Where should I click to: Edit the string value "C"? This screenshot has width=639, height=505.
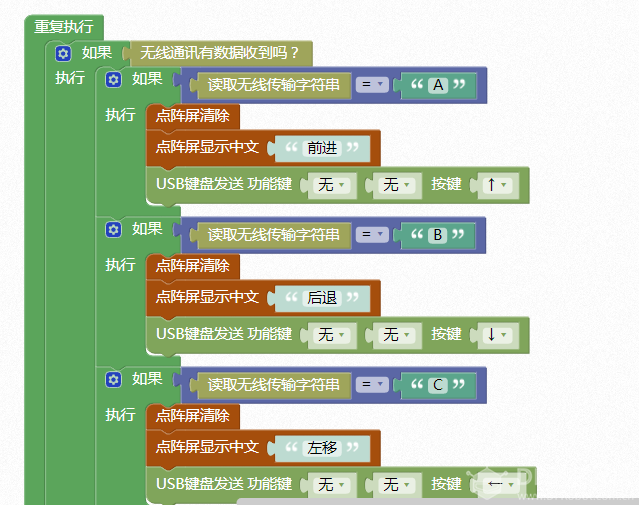438,385
